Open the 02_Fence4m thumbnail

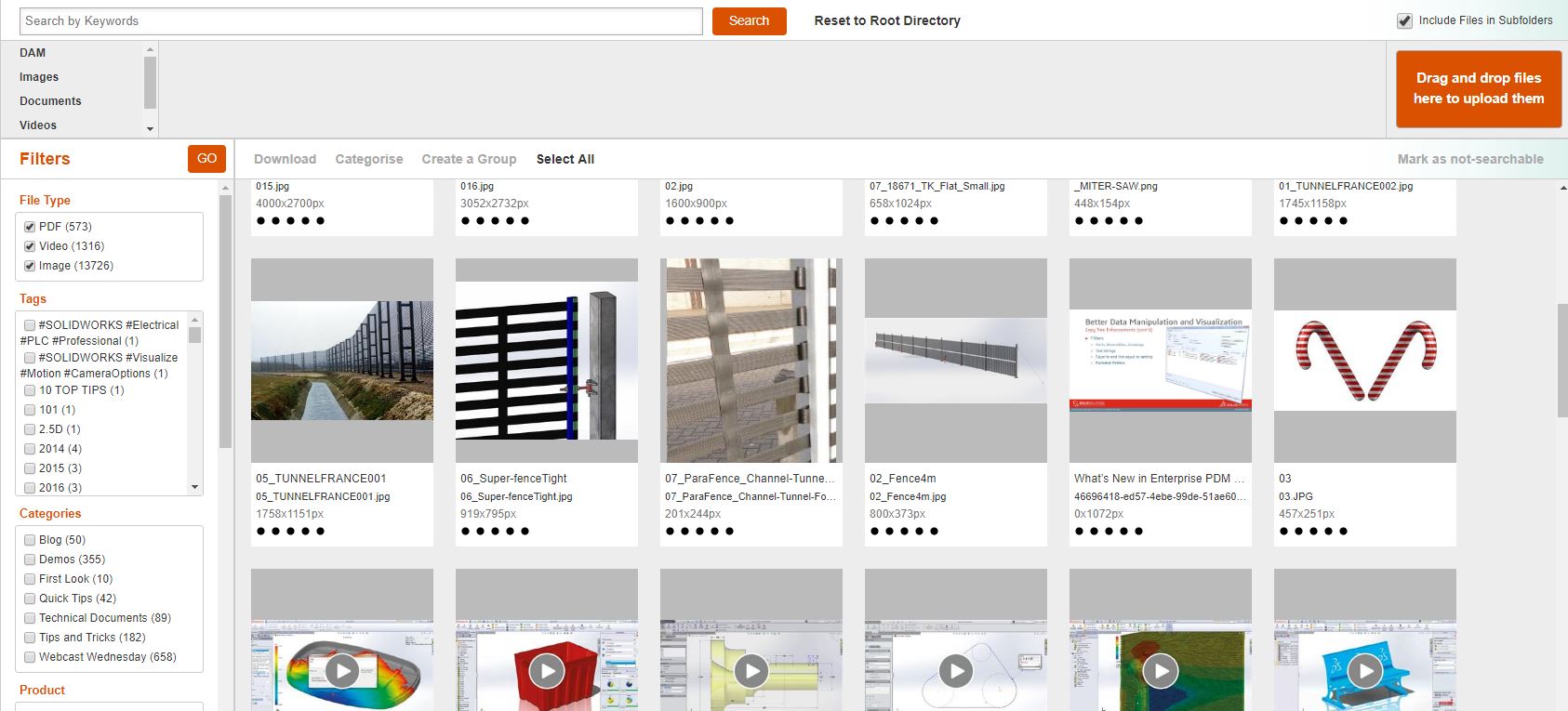[956, 361]
